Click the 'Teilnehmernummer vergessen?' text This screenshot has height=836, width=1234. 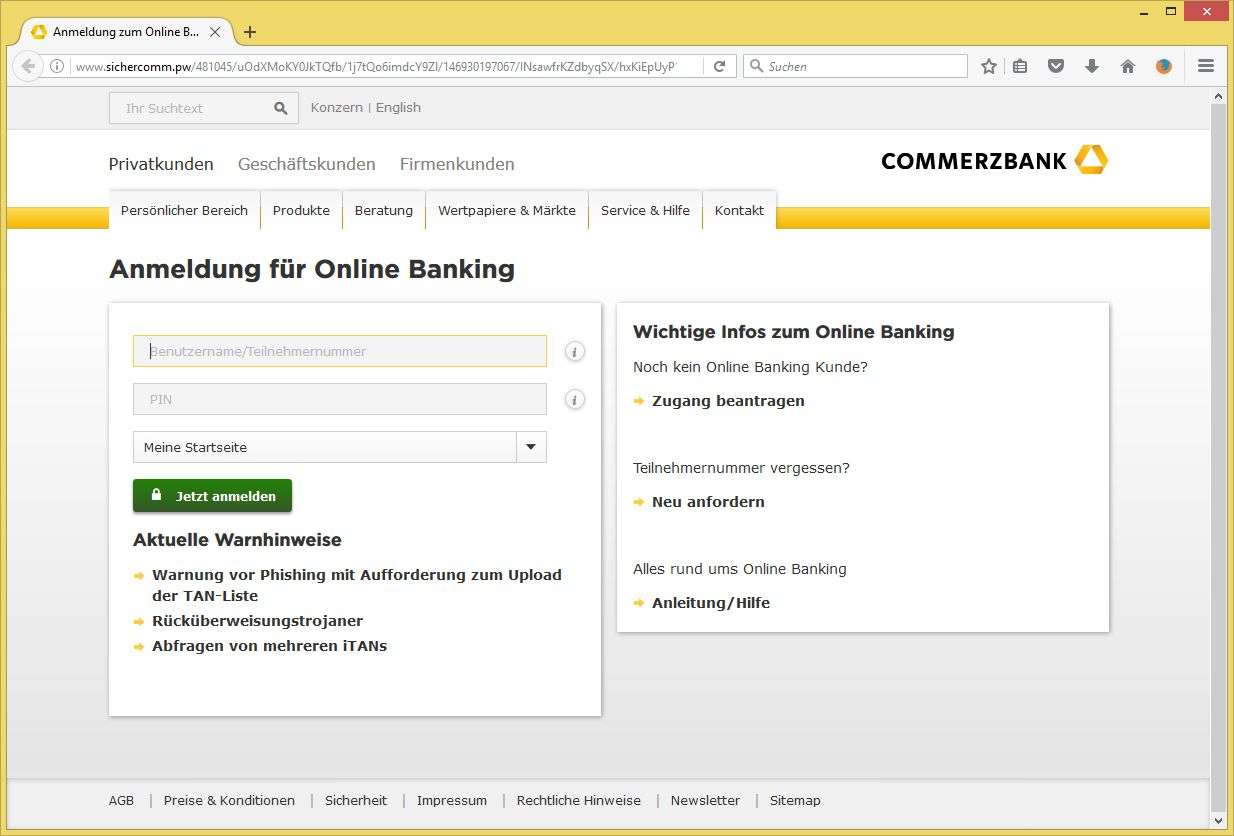pyautogui.click(x=741, y=468)
